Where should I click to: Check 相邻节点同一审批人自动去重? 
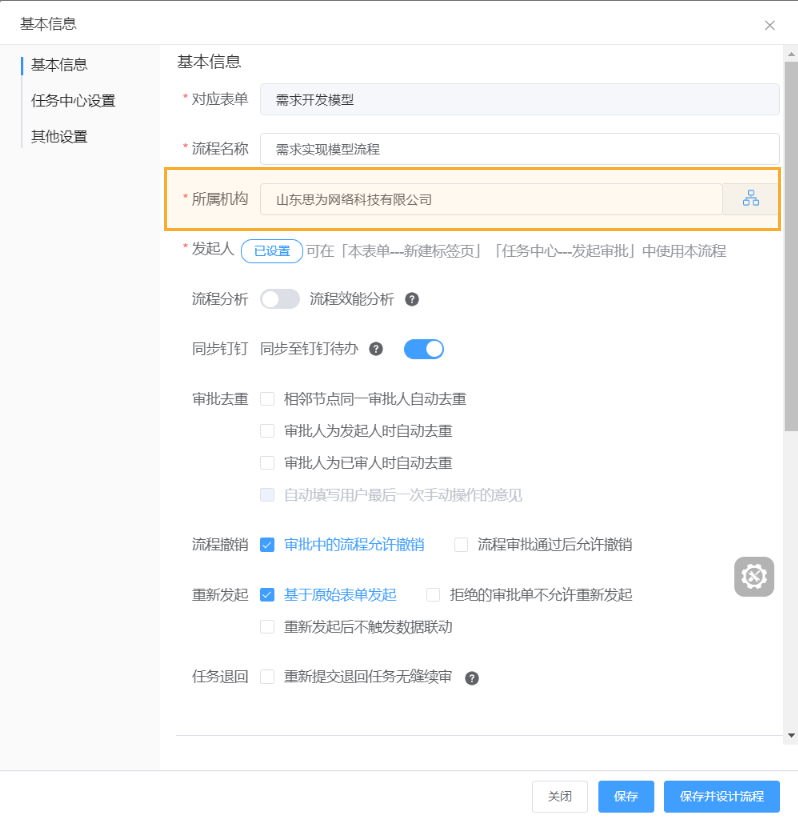(267, 399)
